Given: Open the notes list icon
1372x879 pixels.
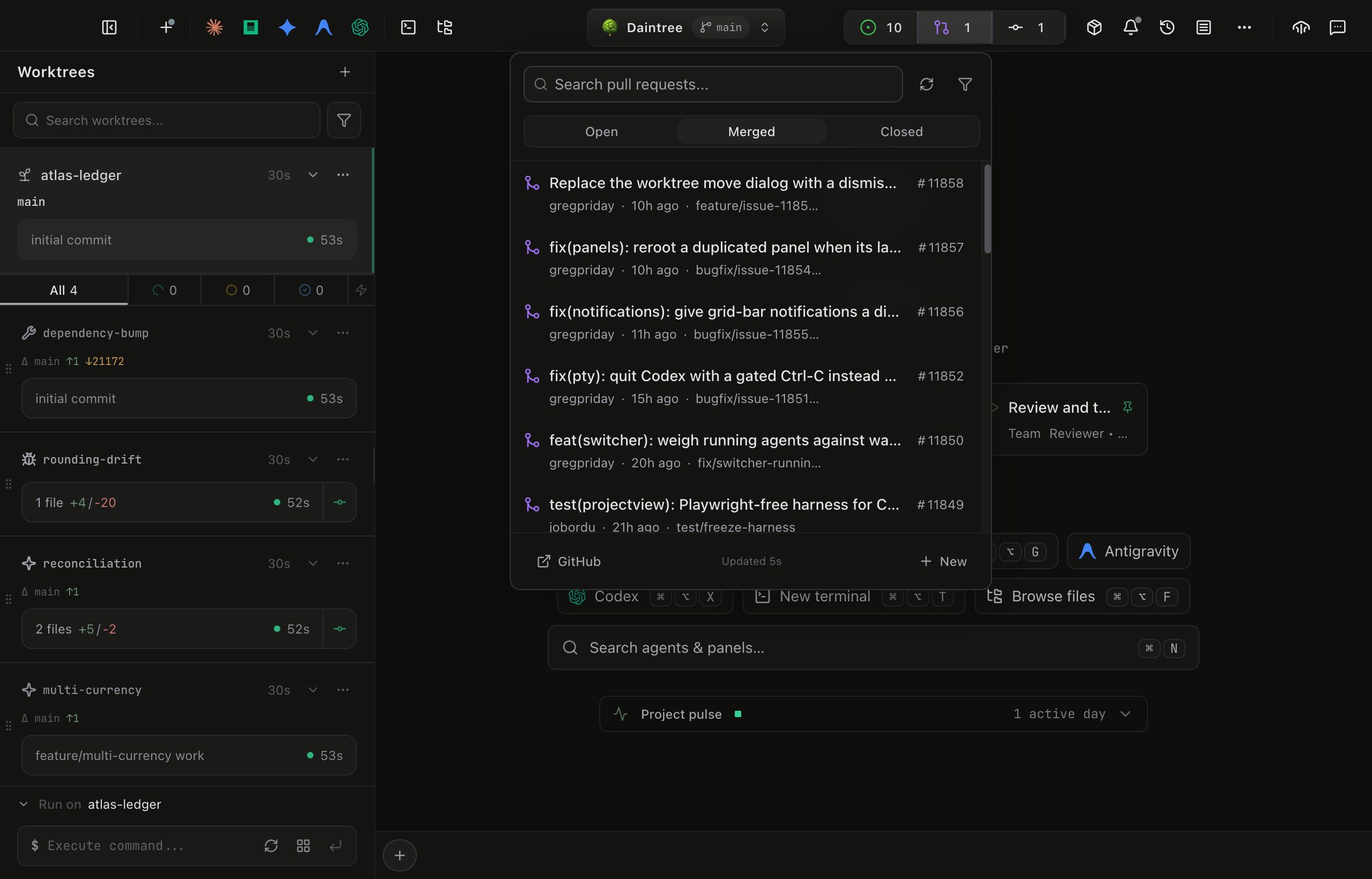Looking at the screenshot, I should (x=1204, y=27).
